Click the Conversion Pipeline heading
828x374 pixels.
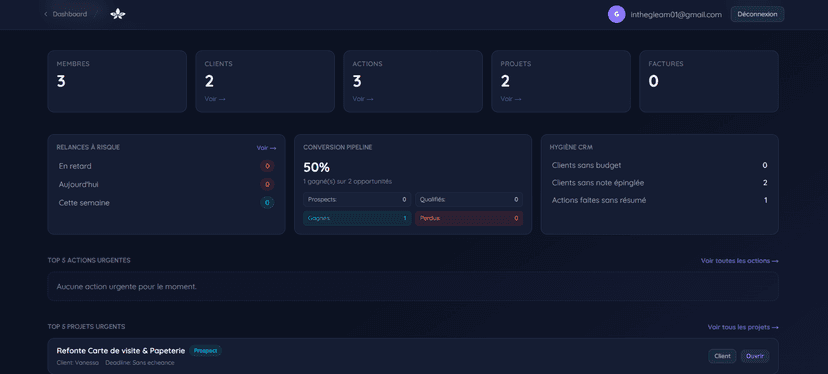(x=337, y=147)
